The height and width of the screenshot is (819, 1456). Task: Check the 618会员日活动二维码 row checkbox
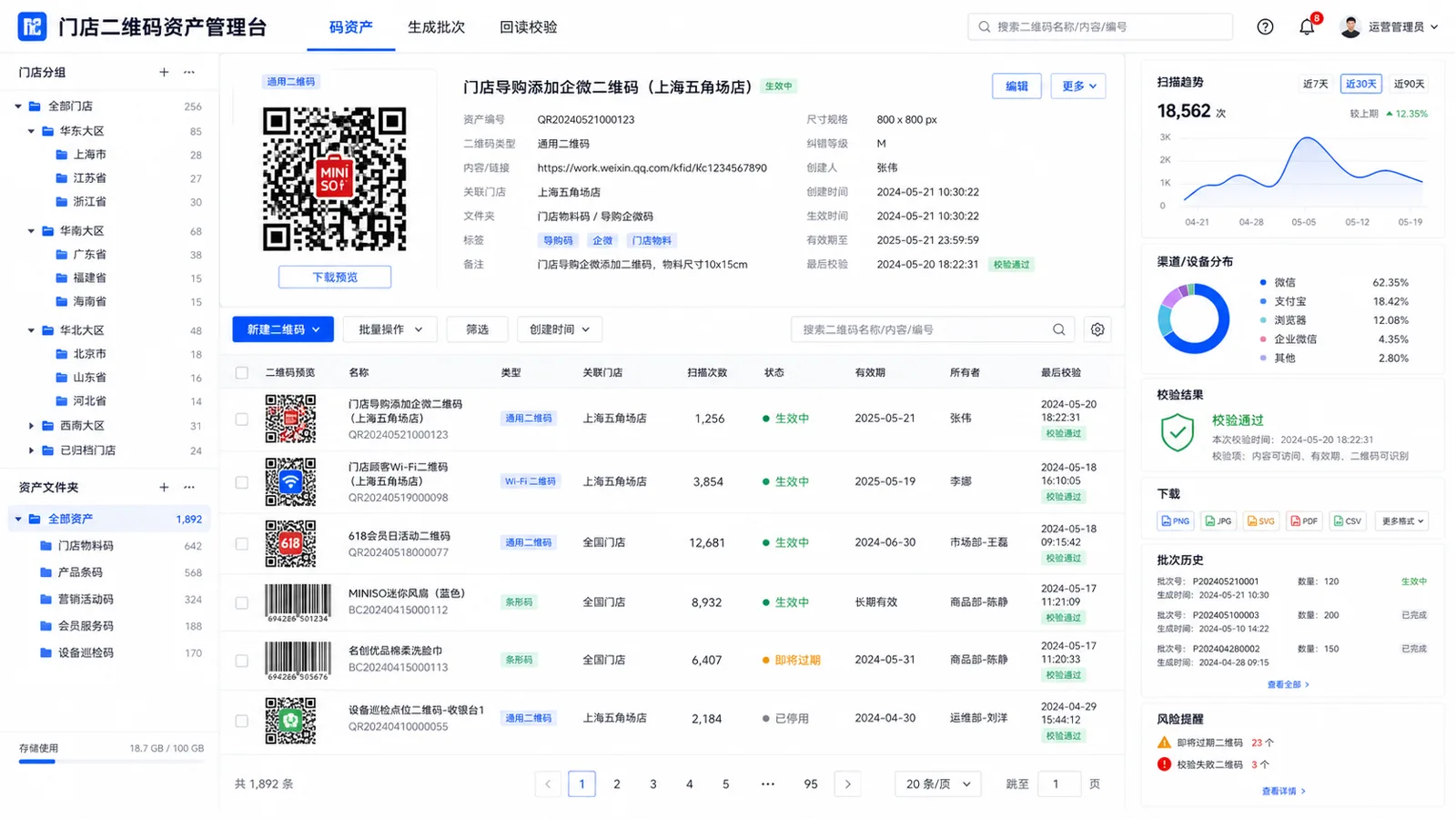click(242, 544)
